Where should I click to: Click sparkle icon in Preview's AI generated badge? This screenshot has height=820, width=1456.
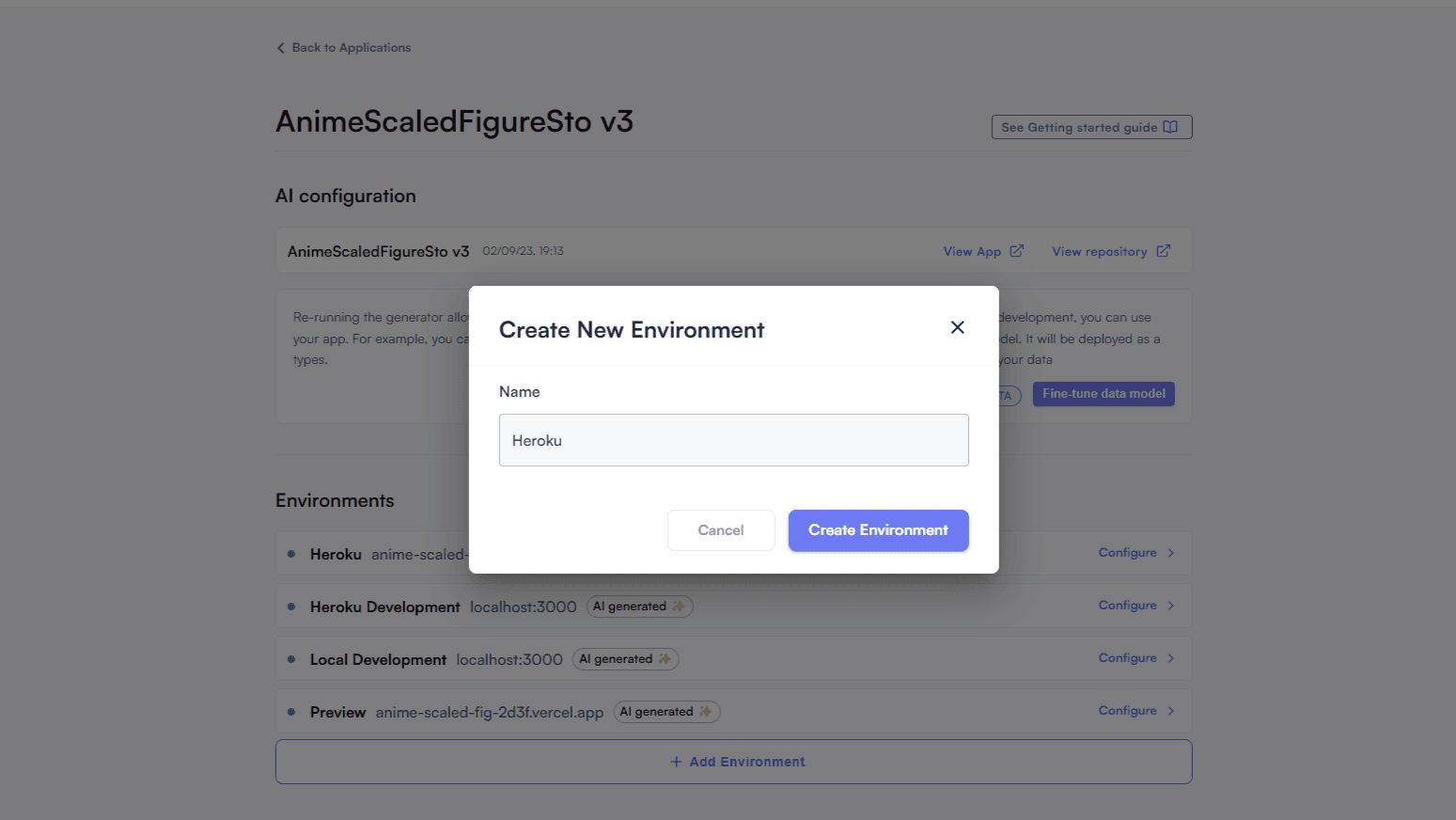click(706, 712)
